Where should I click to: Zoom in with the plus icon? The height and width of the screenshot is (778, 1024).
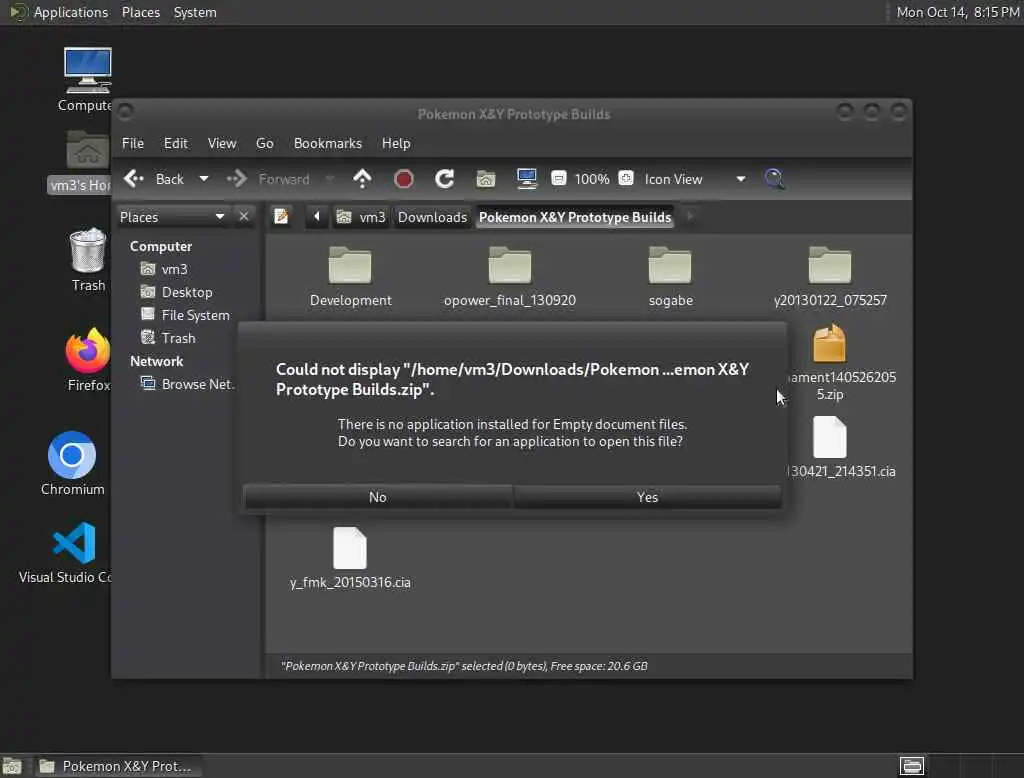[626, 178]
